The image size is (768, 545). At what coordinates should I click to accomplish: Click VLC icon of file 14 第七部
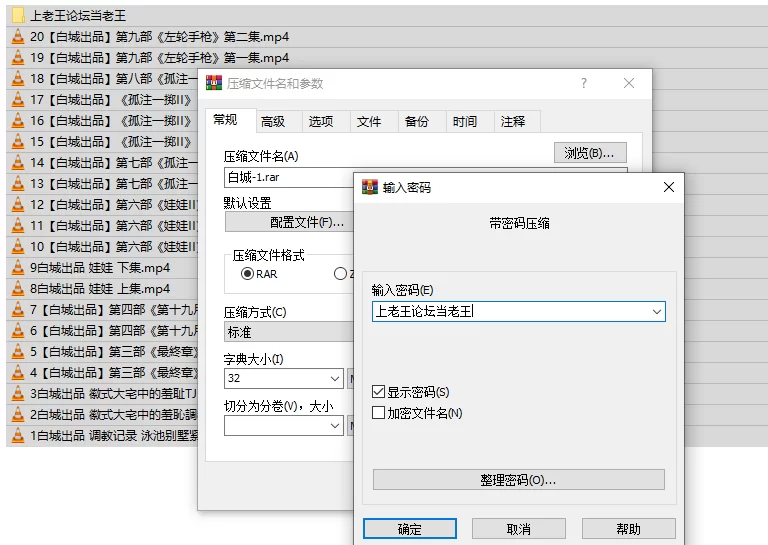[18, 163]
